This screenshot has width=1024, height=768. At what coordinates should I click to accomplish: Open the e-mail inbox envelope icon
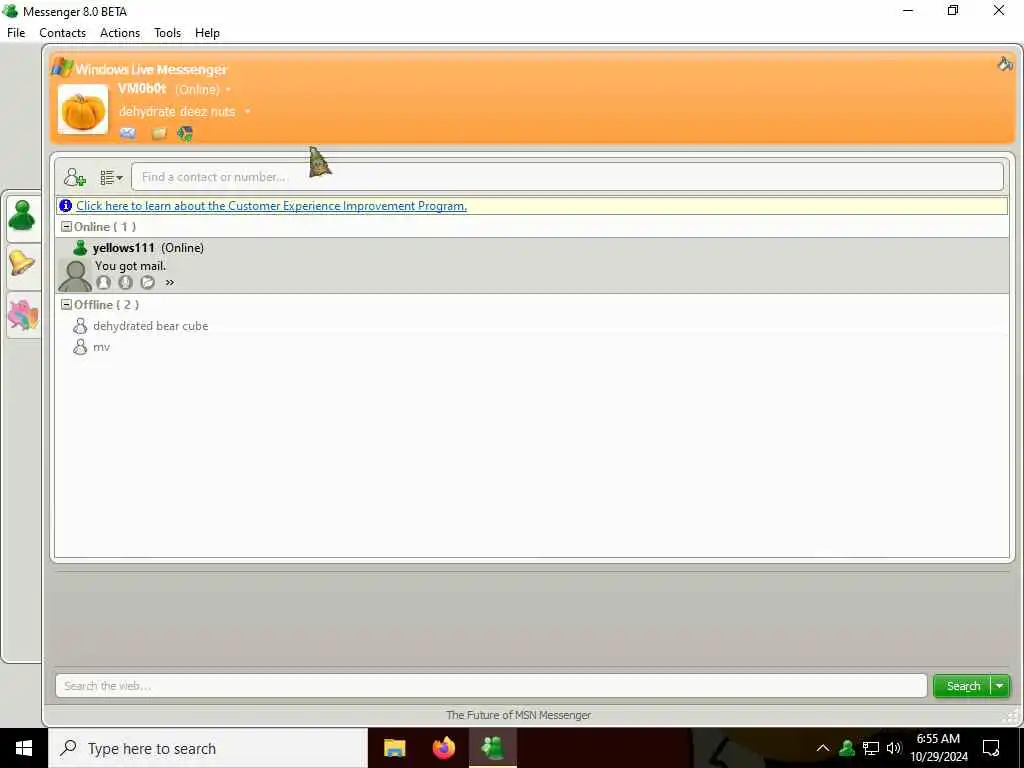click(x=128, y=133)
